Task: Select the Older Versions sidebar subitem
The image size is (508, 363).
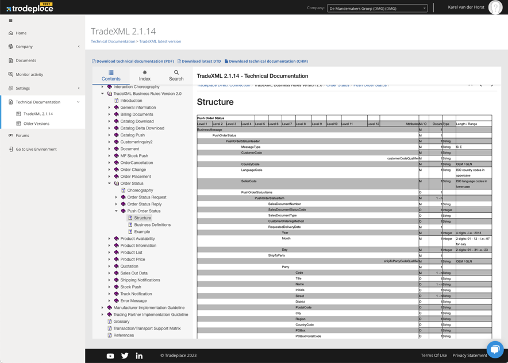Action: click(x=36, y=123)
